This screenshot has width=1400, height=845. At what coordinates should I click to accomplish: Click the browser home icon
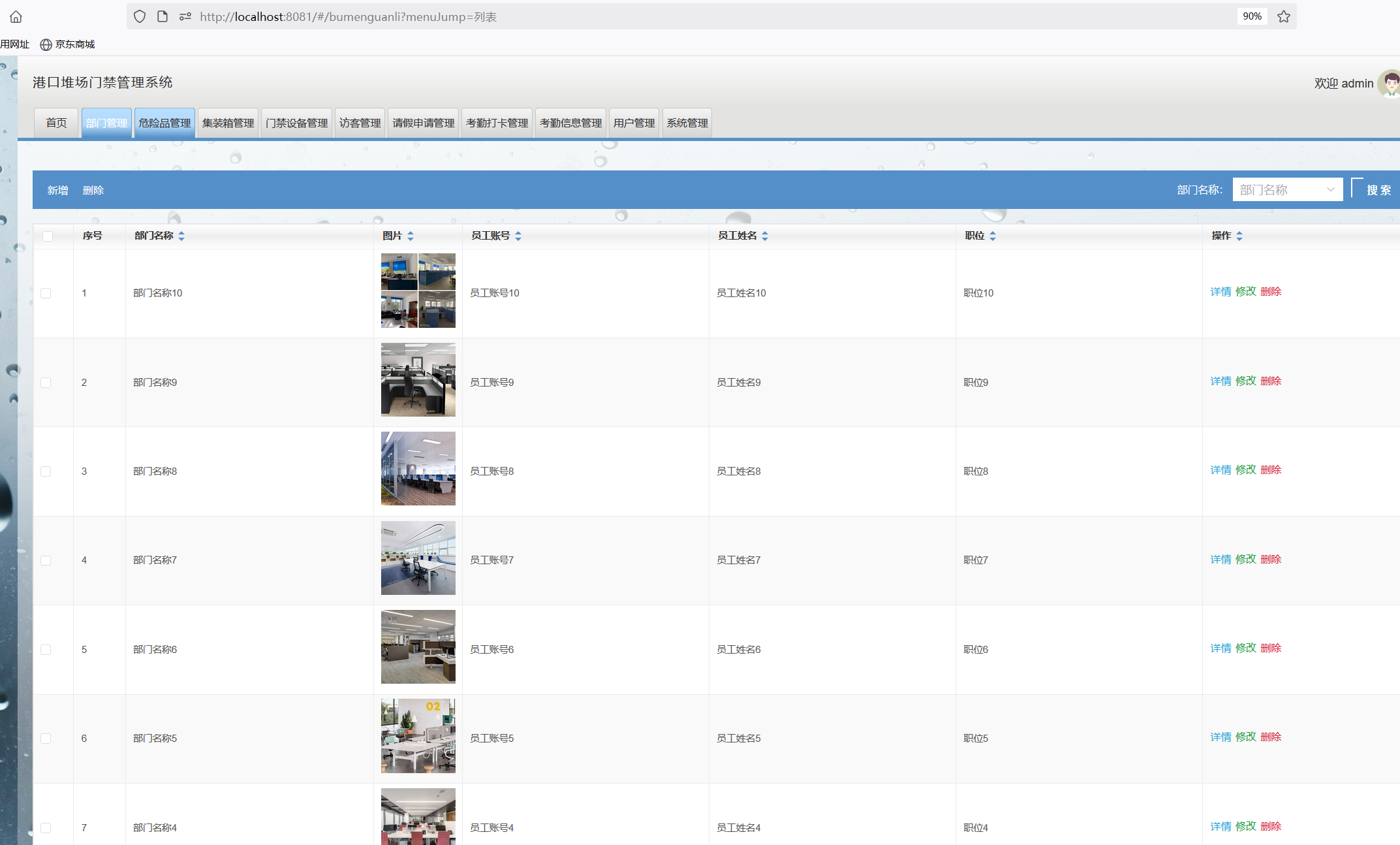click(x=16, y=17)
